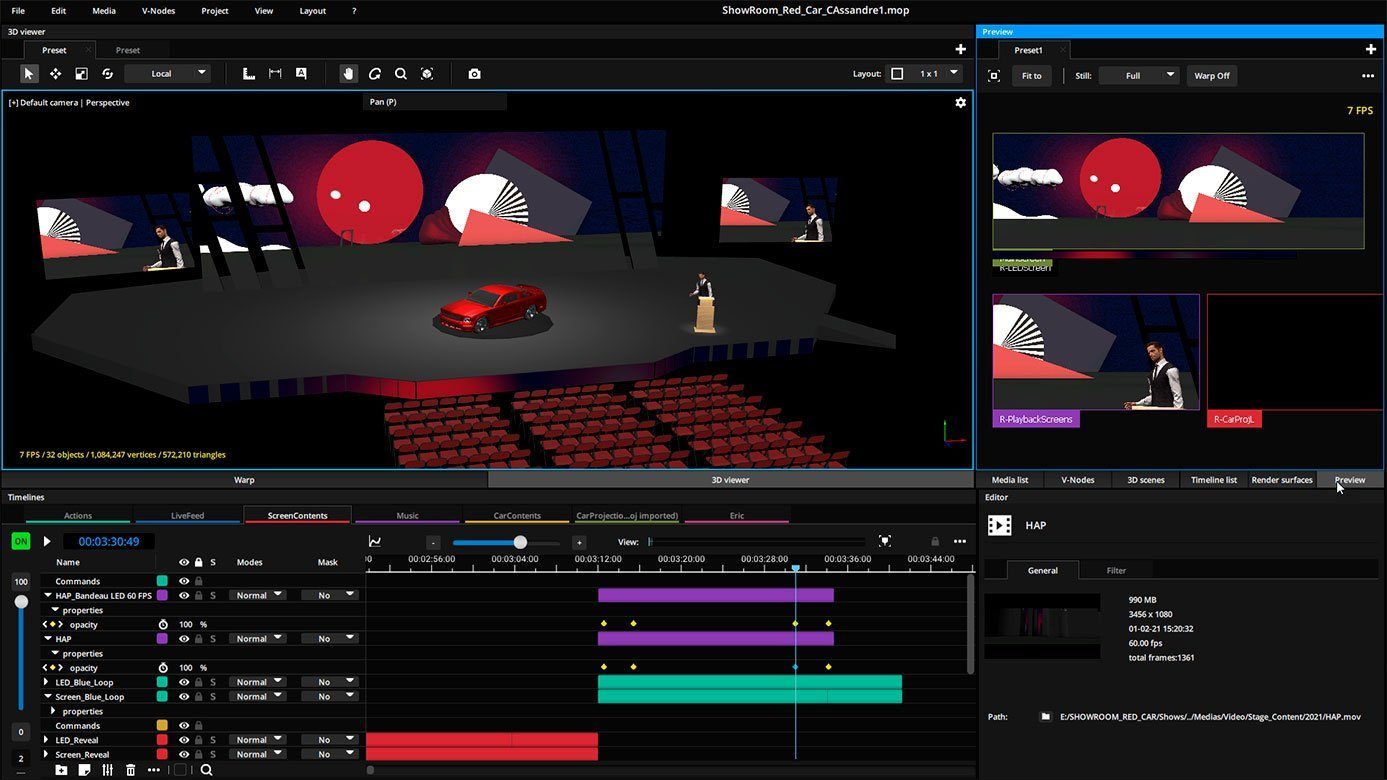1387x780 pixels.
Task: Switch to the CarContents timeline tab
Action: 517,515
